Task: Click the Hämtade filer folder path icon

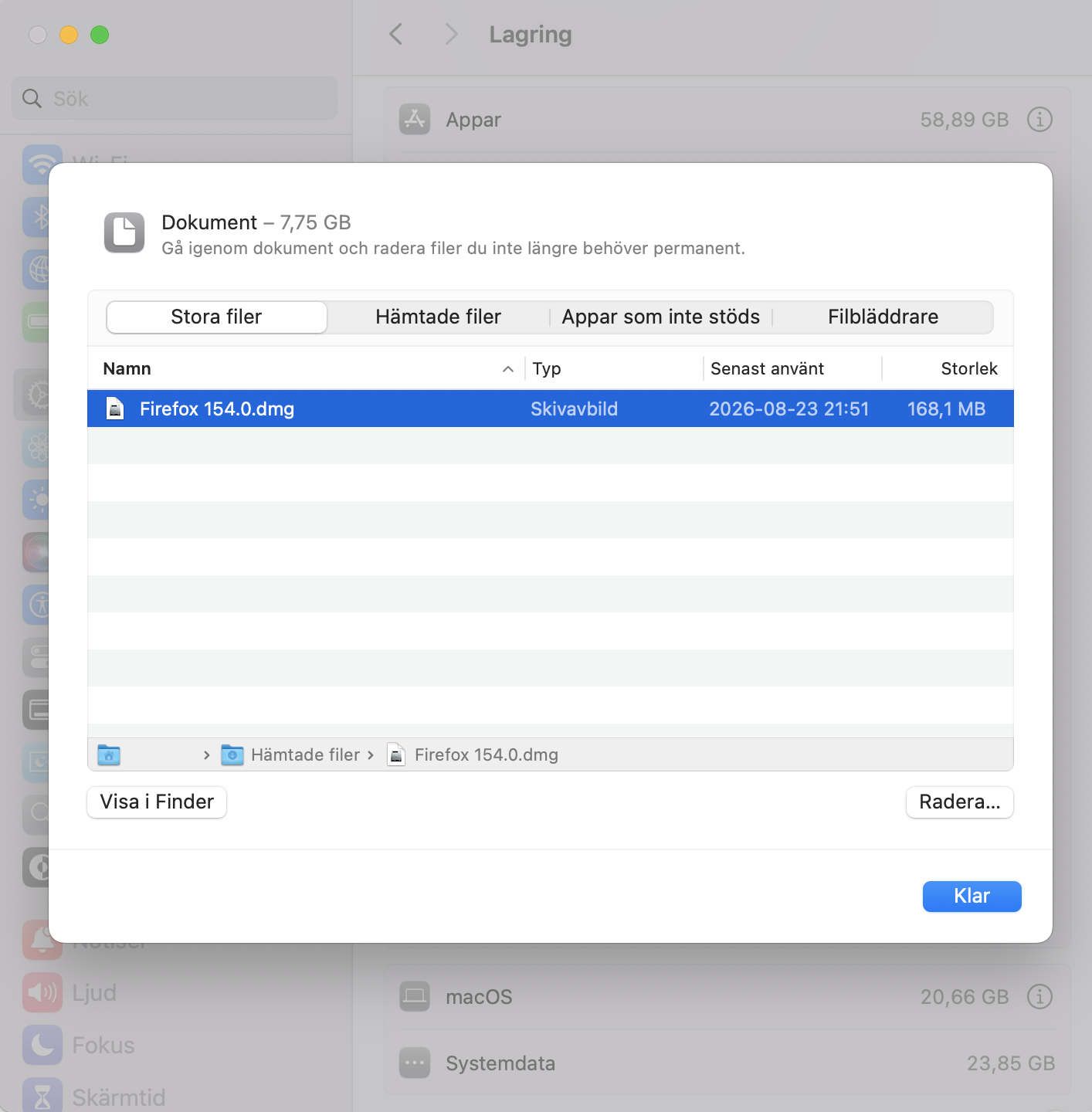Action: pos(232,754)
